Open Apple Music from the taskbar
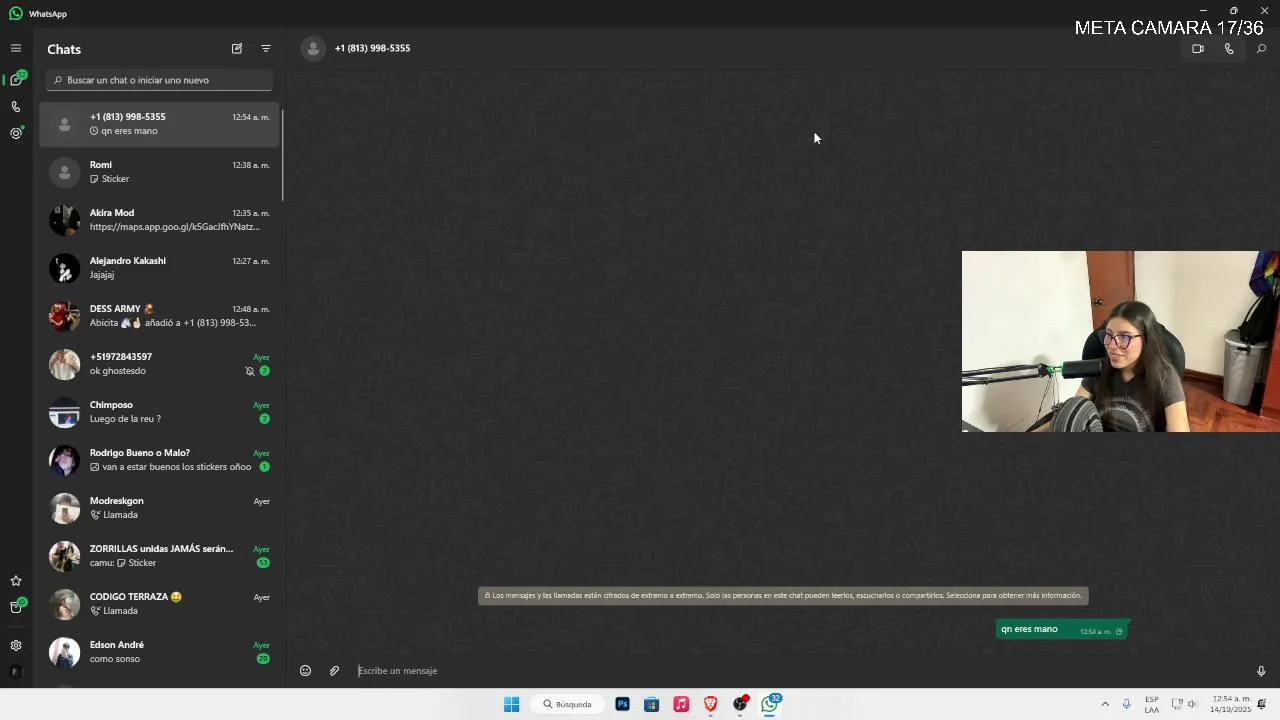The width and height of the screenshot is (1280, 720). [681, 704]
